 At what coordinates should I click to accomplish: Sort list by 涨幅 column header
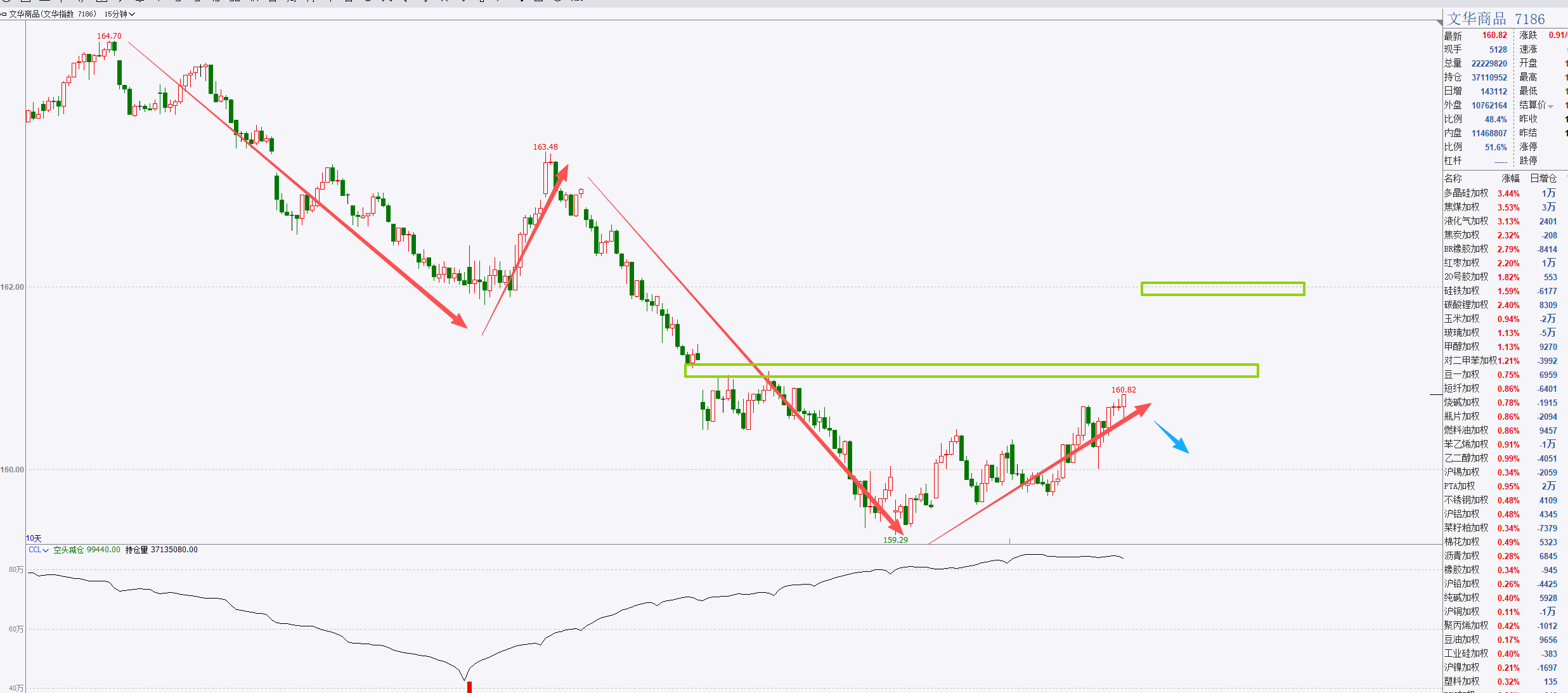[x=1510, y=179]
